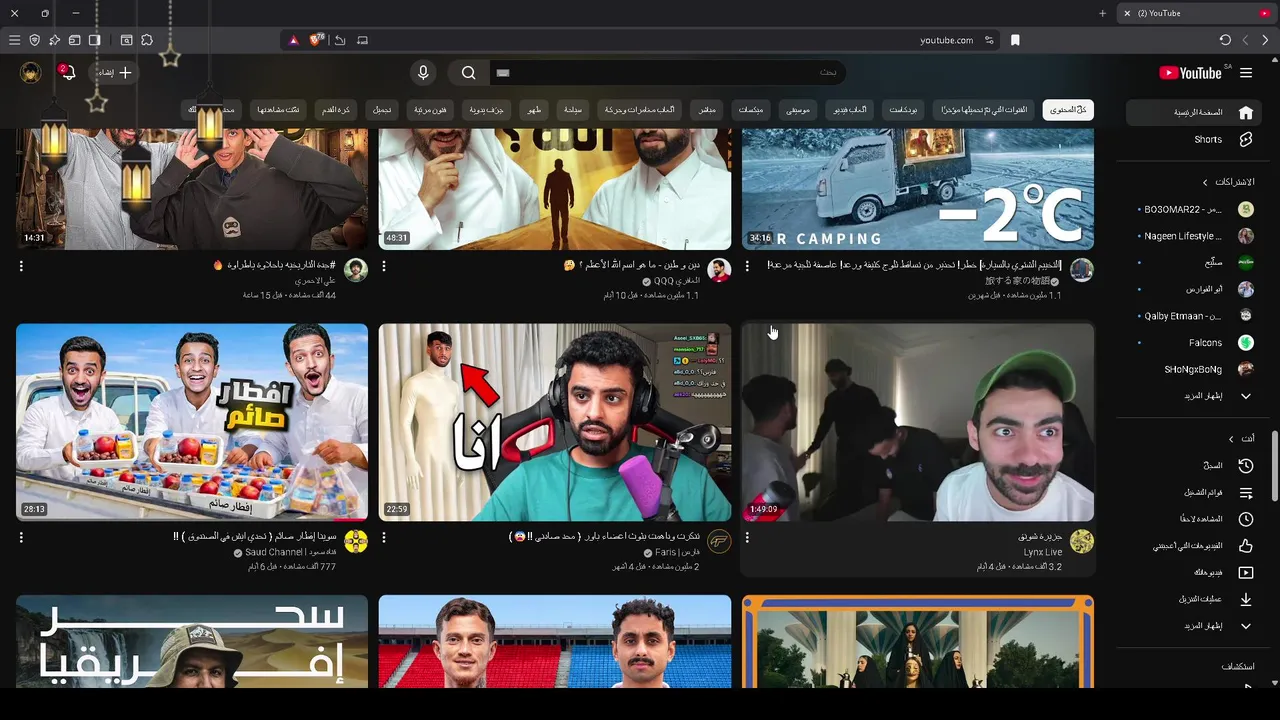Image resolution: width=1280 pixels, height=720 pixels.
Task: Select the 'سياحة' filter chip
Action: pyautogui.click(x=573, y=110)
